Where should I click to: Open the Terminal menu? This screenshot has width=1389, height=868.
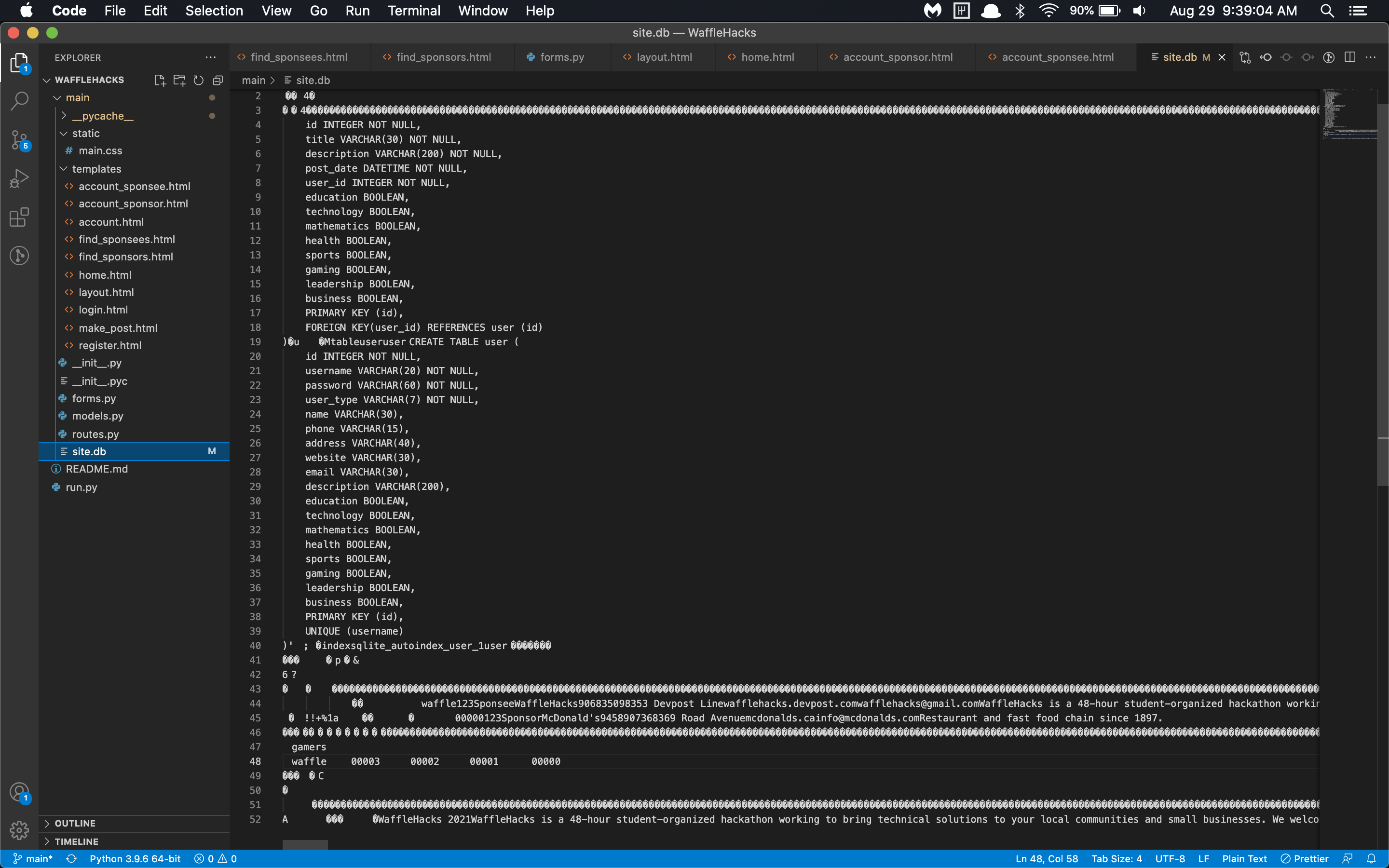(x=413, y=11)
